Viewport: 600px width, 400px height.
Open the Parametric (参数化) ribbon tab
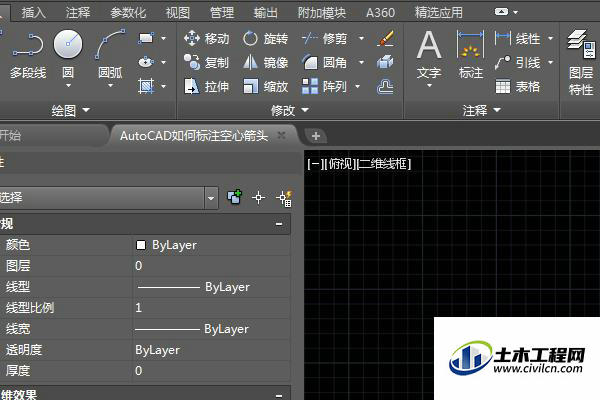128,13
